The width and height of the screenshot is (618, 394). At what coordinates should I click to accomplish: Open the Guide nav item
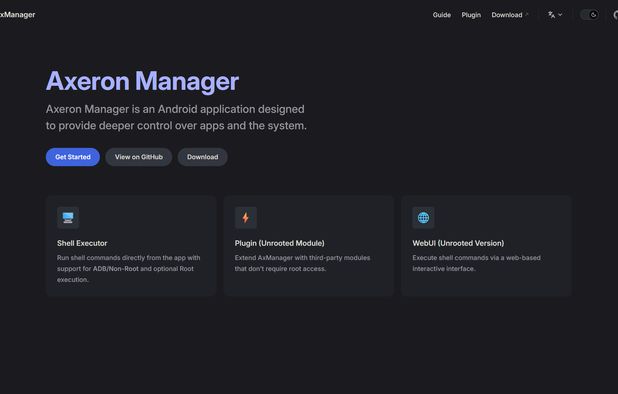click(441, 15)
